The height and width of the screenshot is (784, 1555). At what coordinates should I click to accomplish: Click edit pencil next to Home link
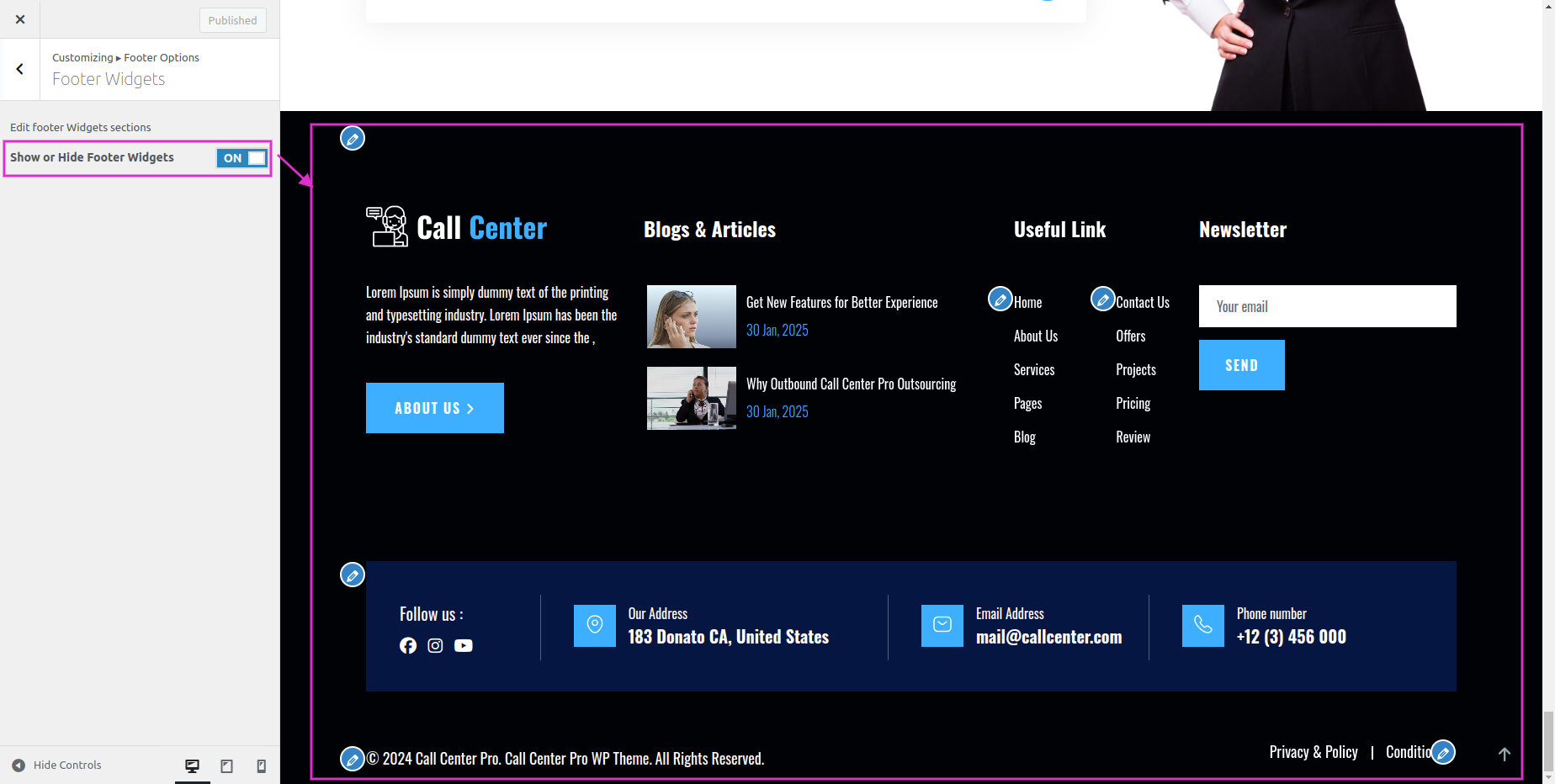[1000, 299]
